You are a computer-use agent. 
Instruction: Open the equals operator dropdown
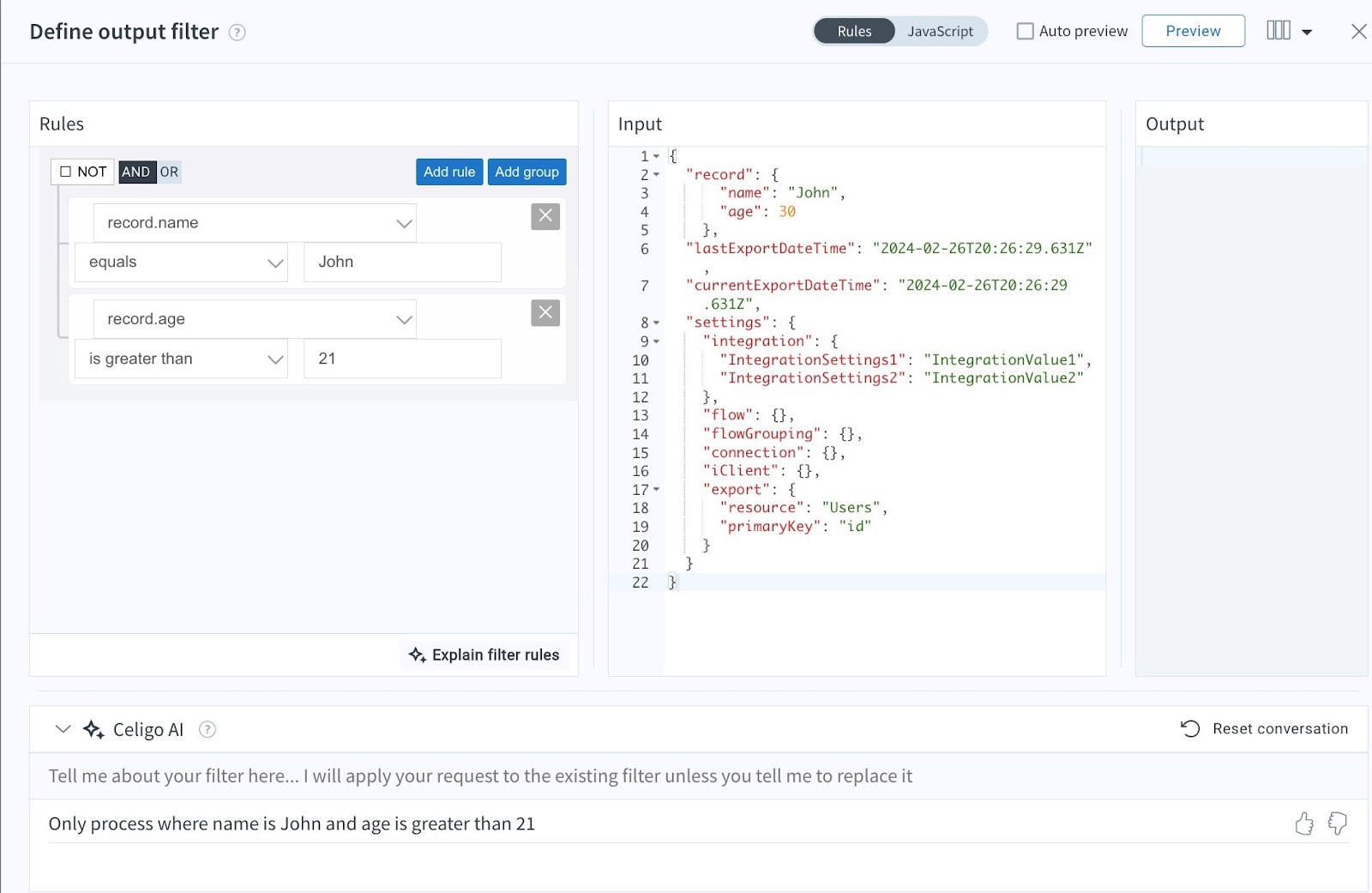coord(181,262)
